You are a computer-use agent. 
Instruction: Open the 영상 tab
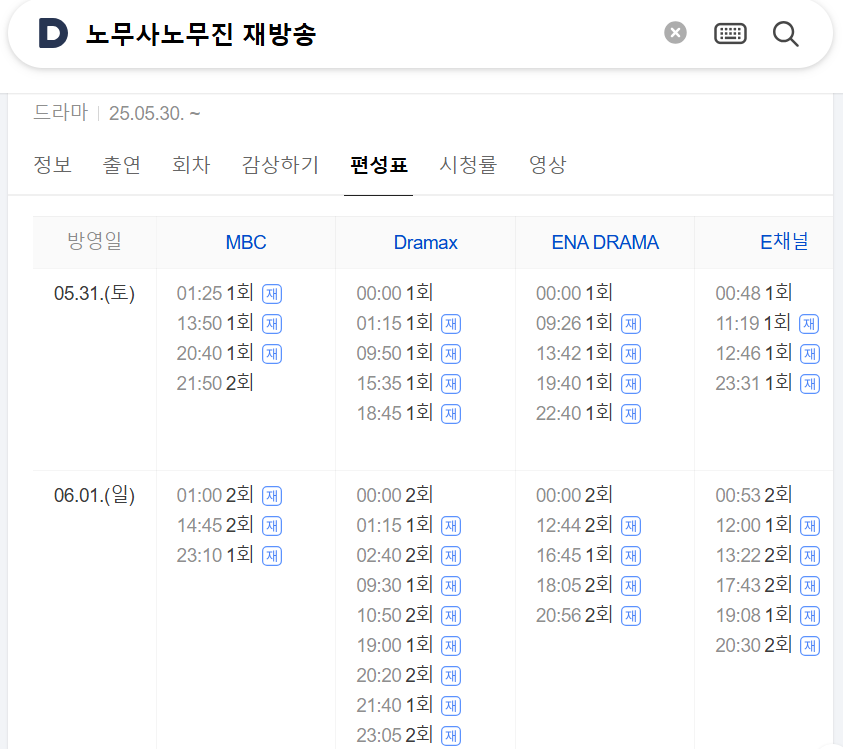coord(547,165)
